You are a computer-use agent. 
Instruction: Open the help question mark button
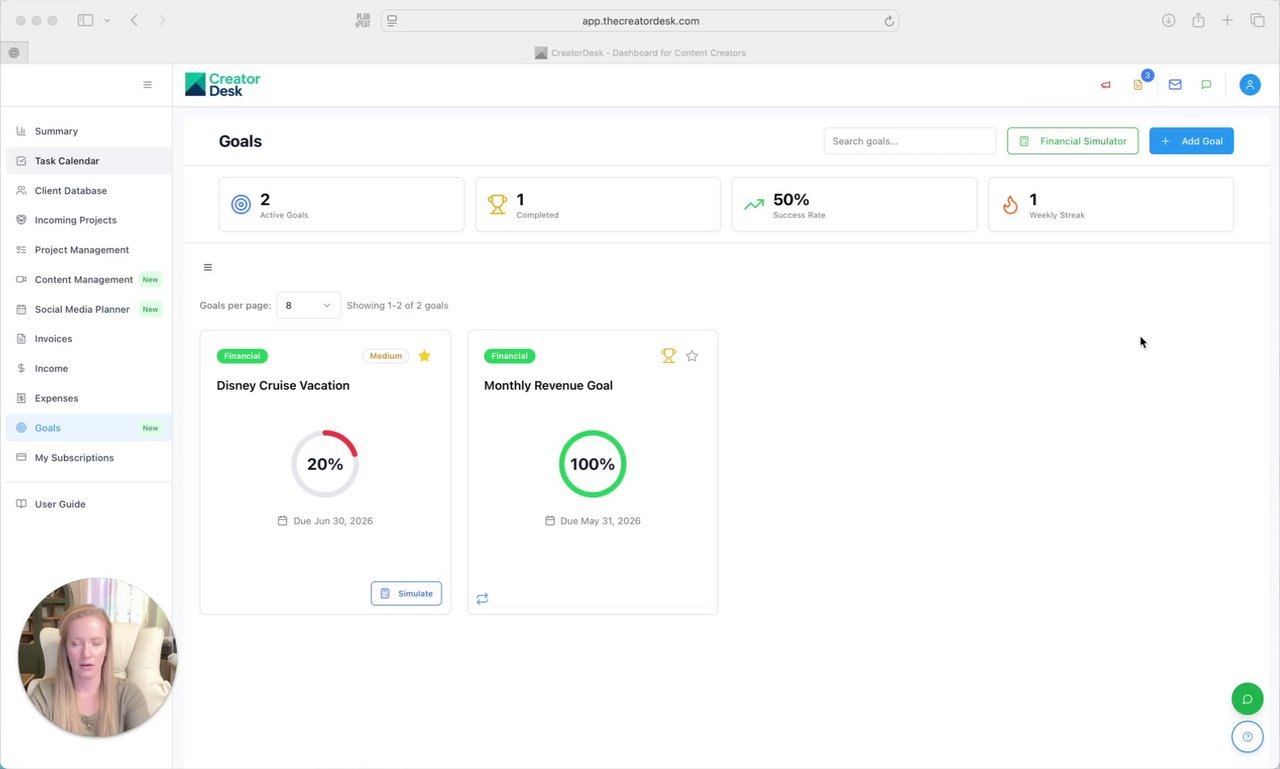1247,737
